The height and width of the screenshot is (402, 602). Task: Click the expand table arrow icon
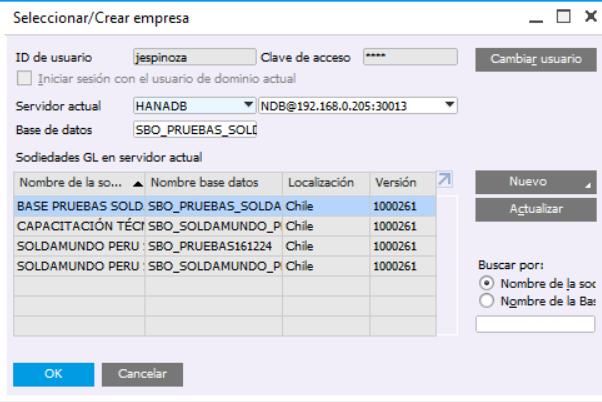point(445,180)
